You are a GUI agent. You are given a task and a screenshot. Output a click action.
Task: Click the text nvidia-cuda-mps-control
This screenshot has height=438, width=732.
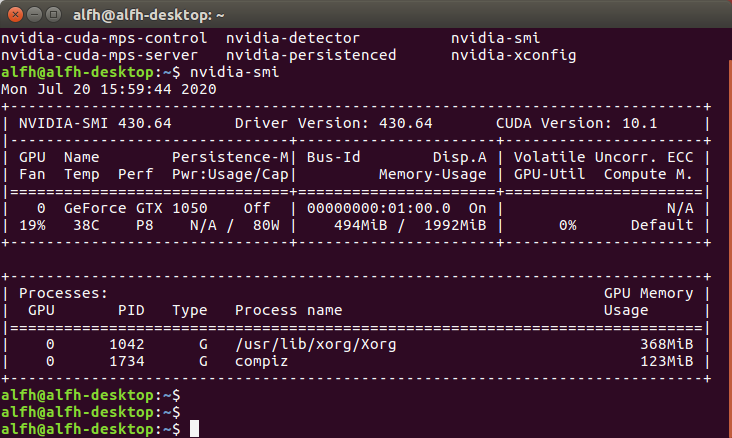104,38
